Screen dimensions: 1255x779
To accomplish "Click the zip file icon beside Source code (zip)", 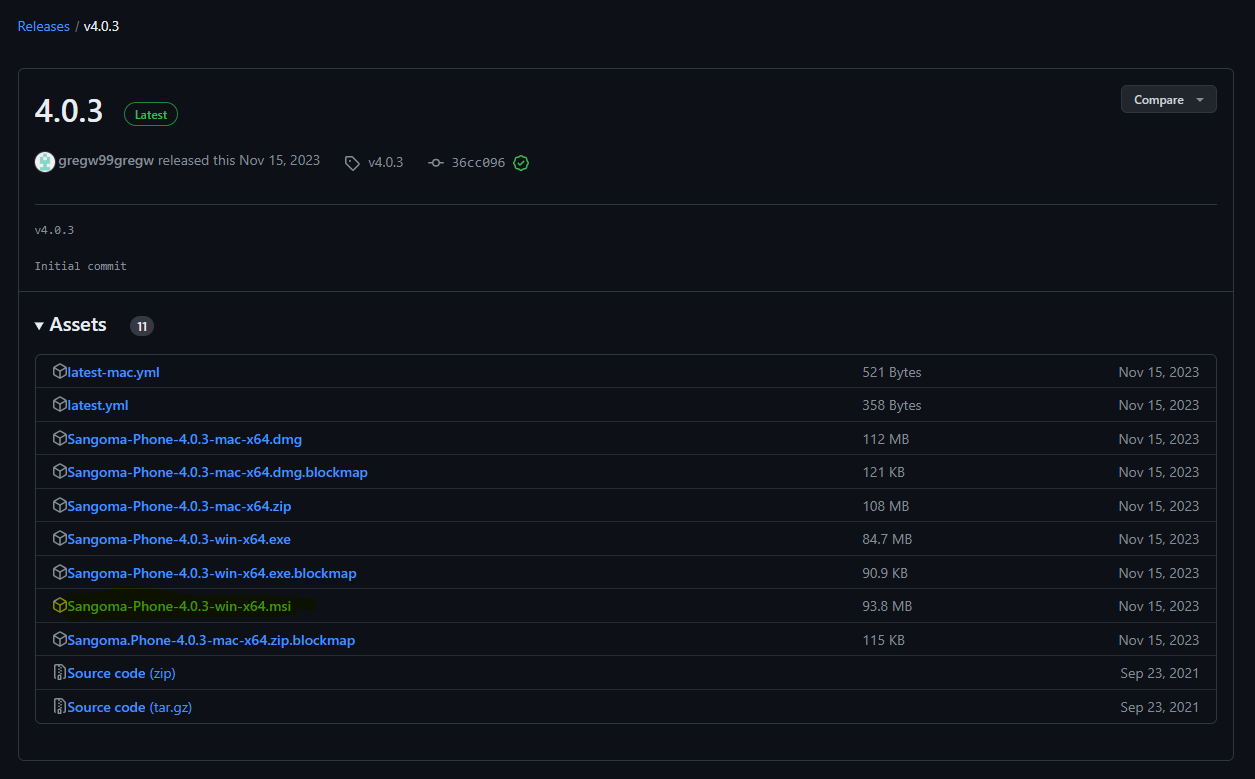I will click(59, 673).
